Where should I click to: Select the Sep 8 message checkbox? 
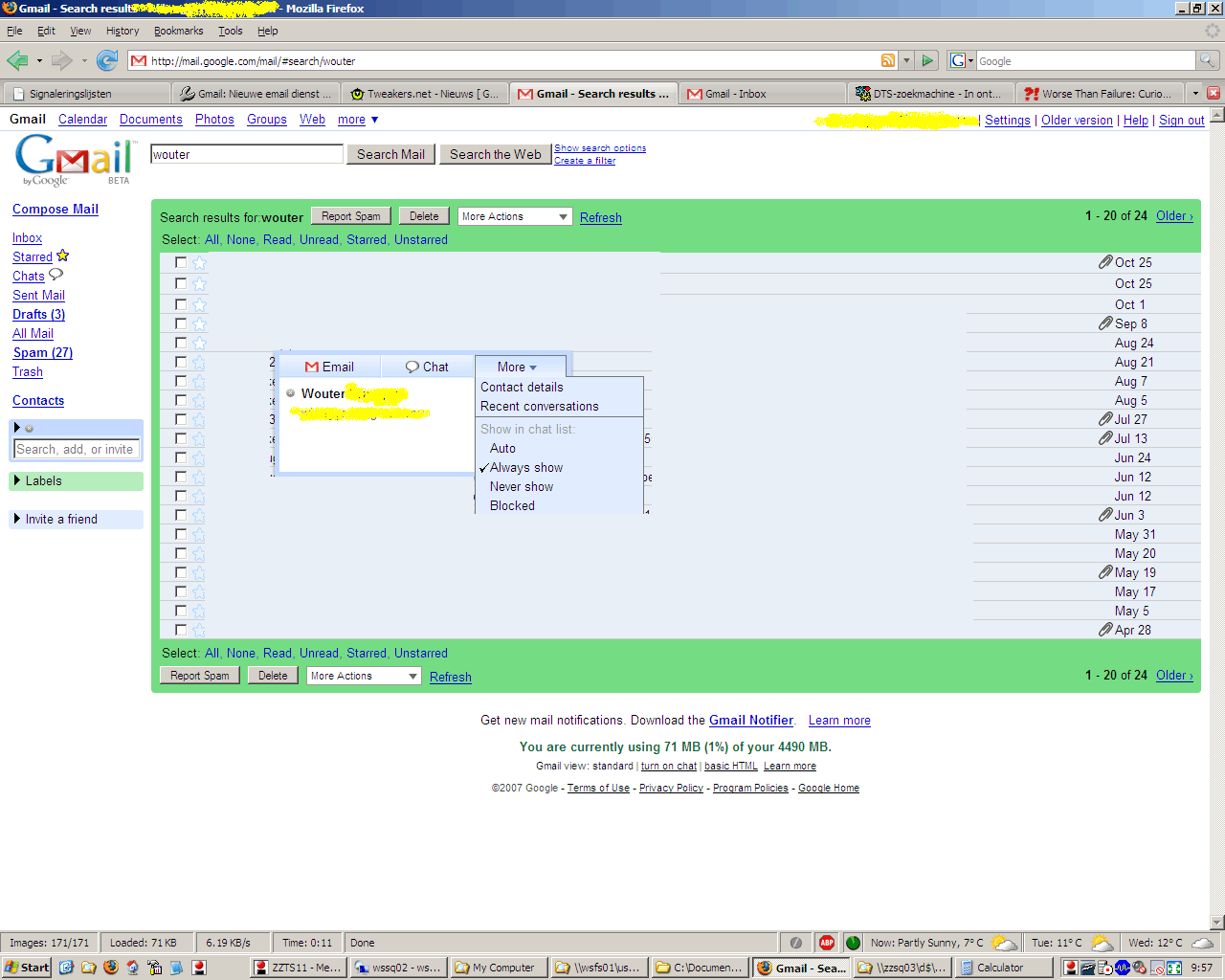click(181, 323)
